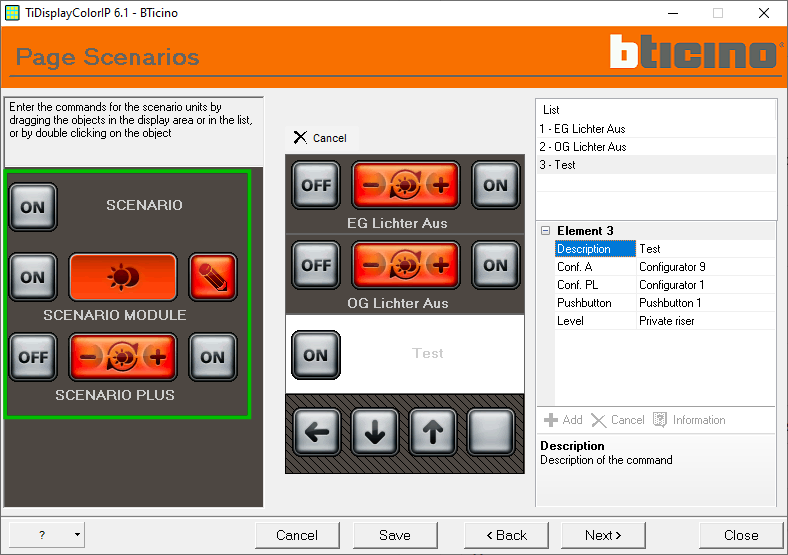Click the Conf. PL value 'Configurator 1'

click(706, 285)
